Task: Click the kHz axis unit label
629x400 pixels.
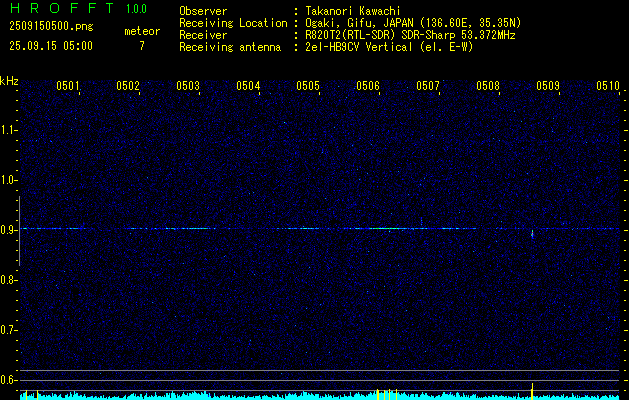Action: [9, 81]
